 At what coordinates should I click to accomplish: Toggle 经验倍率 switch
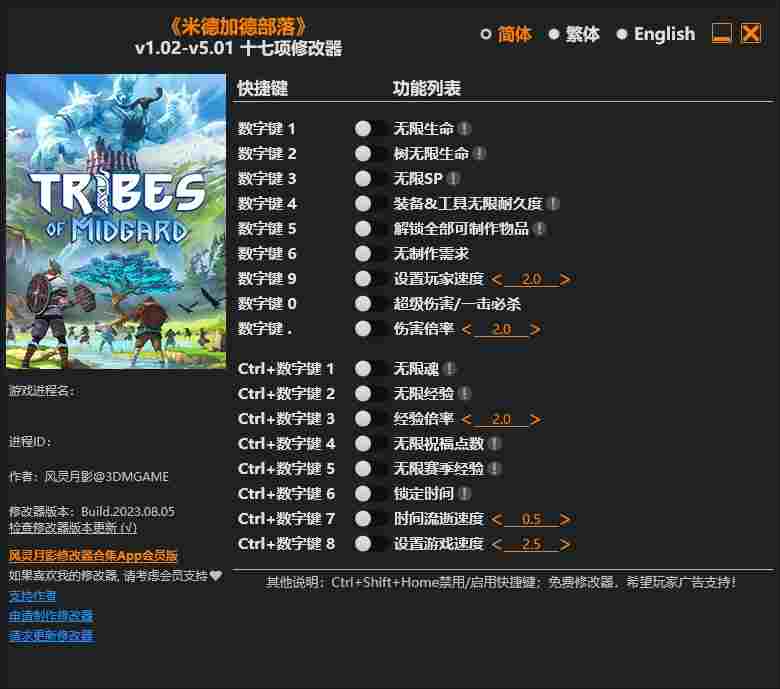370,419
